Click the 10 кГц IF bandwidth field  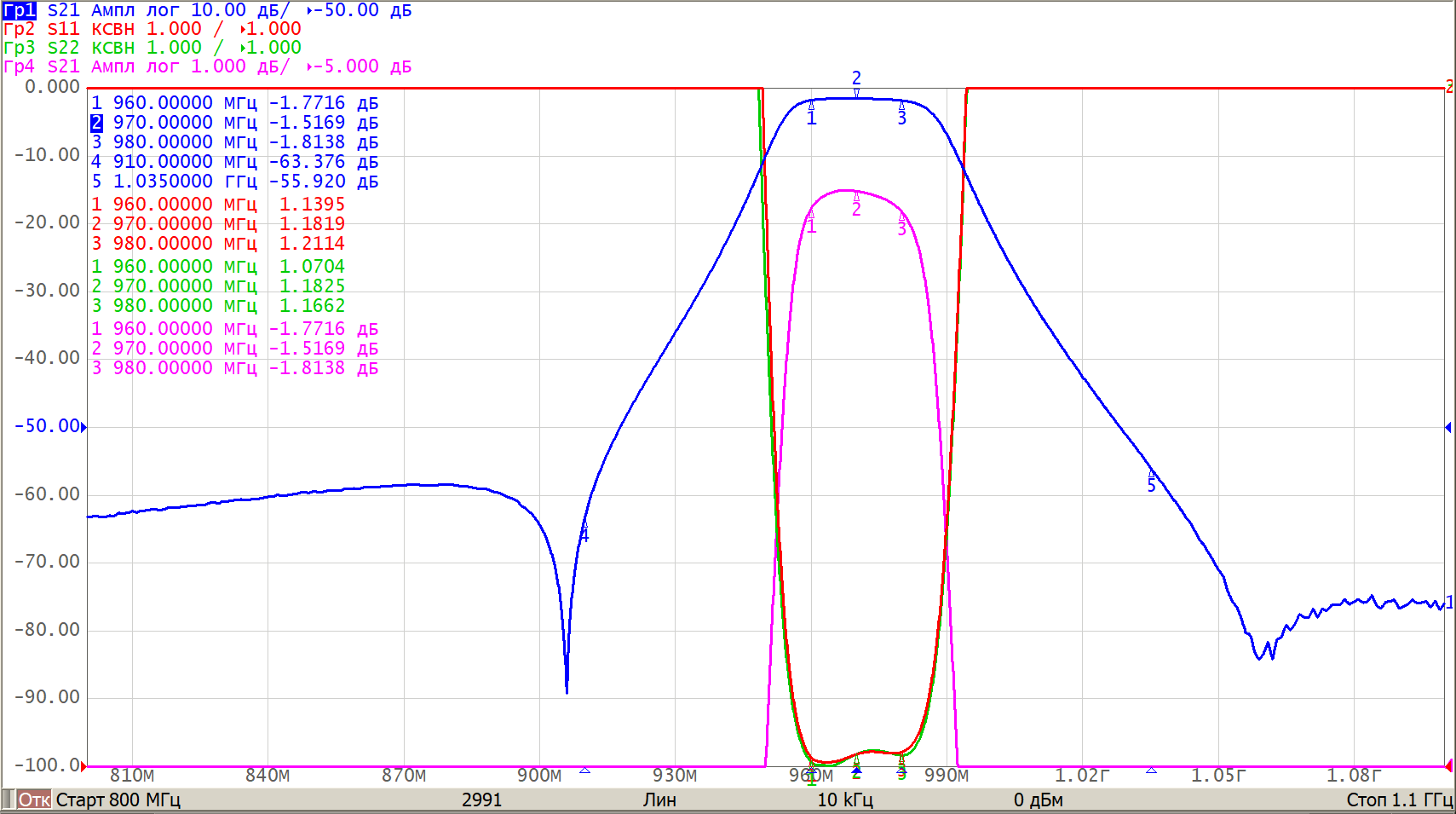[844, 800]
